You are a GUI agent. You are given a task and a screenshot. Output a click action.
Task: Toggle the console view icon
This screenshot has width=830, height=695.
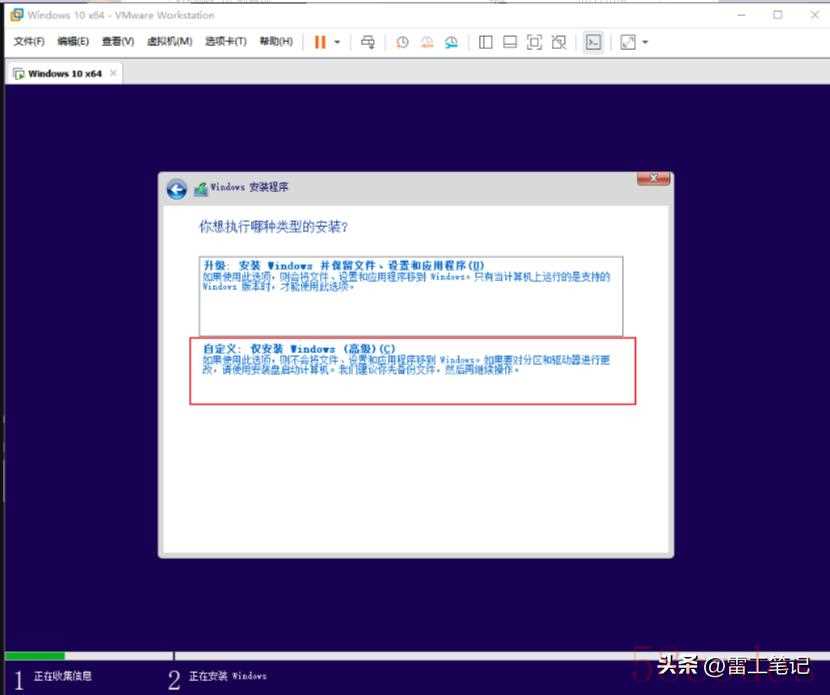point(593,42)
